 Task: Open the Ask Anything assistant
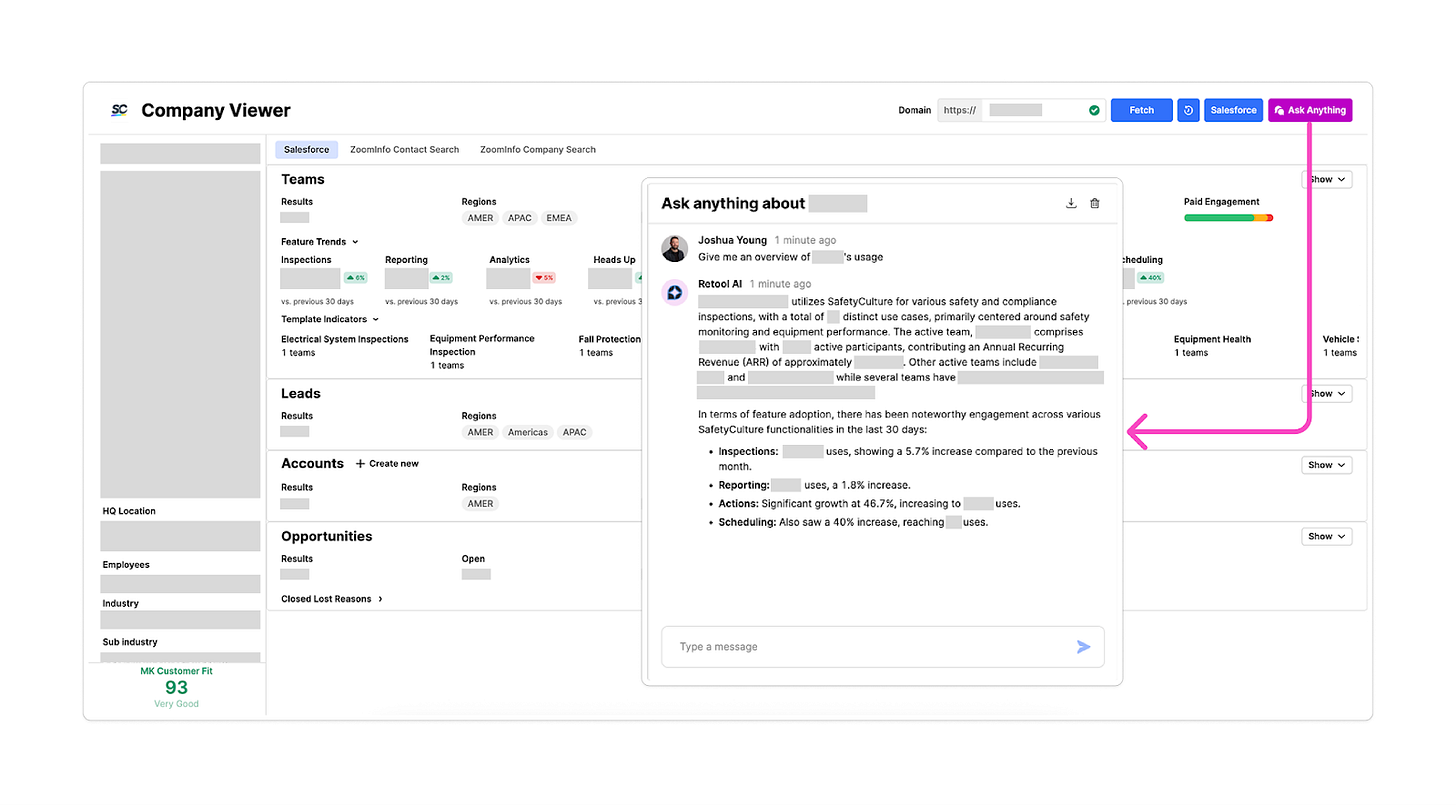pyautogui.click(x=1310, y=110)
